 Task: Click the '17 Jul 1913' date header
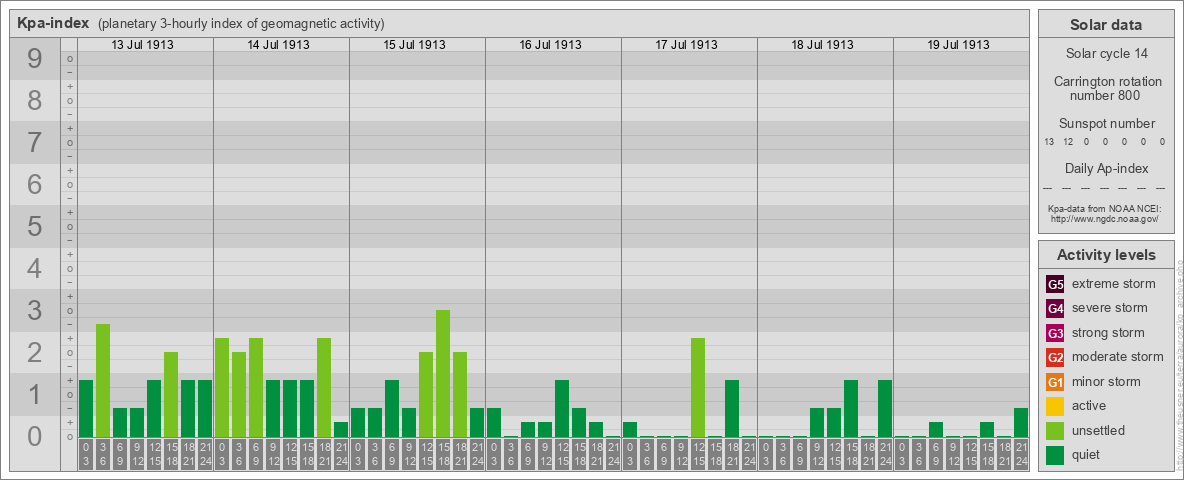tap(686, 45)
